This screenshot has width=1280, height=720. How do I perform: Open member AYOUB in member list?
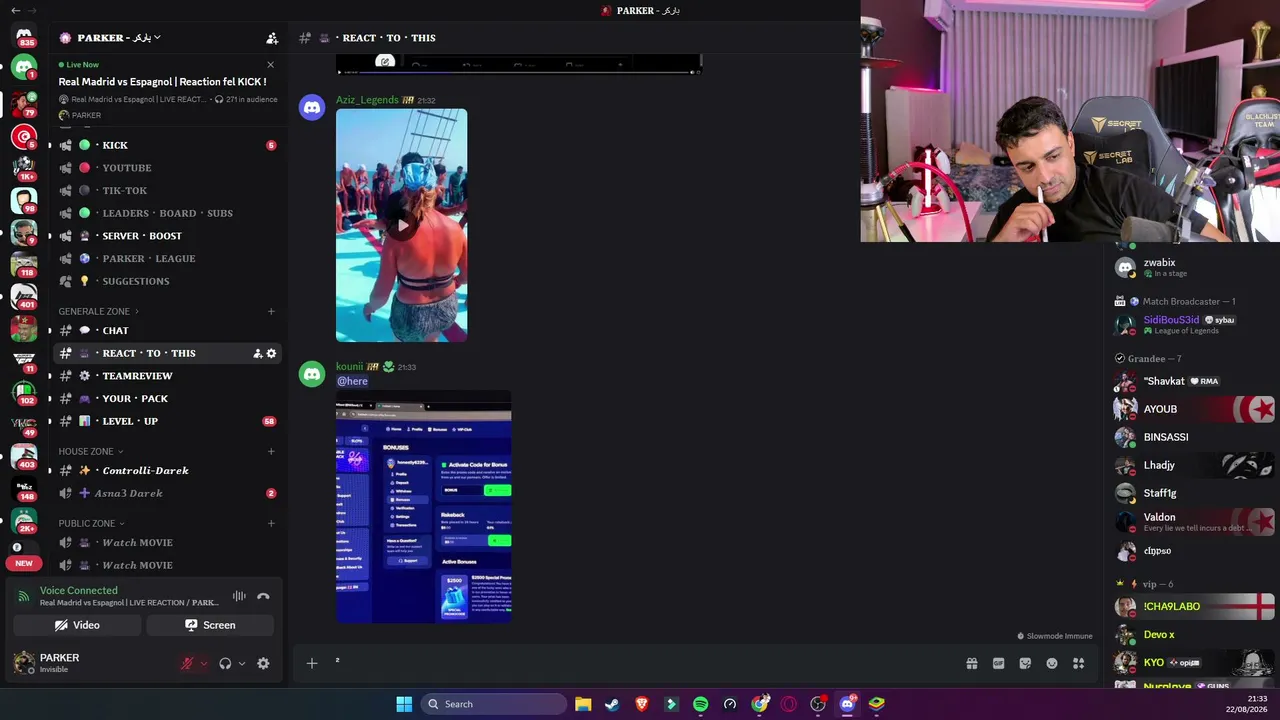pos(1195,409)
